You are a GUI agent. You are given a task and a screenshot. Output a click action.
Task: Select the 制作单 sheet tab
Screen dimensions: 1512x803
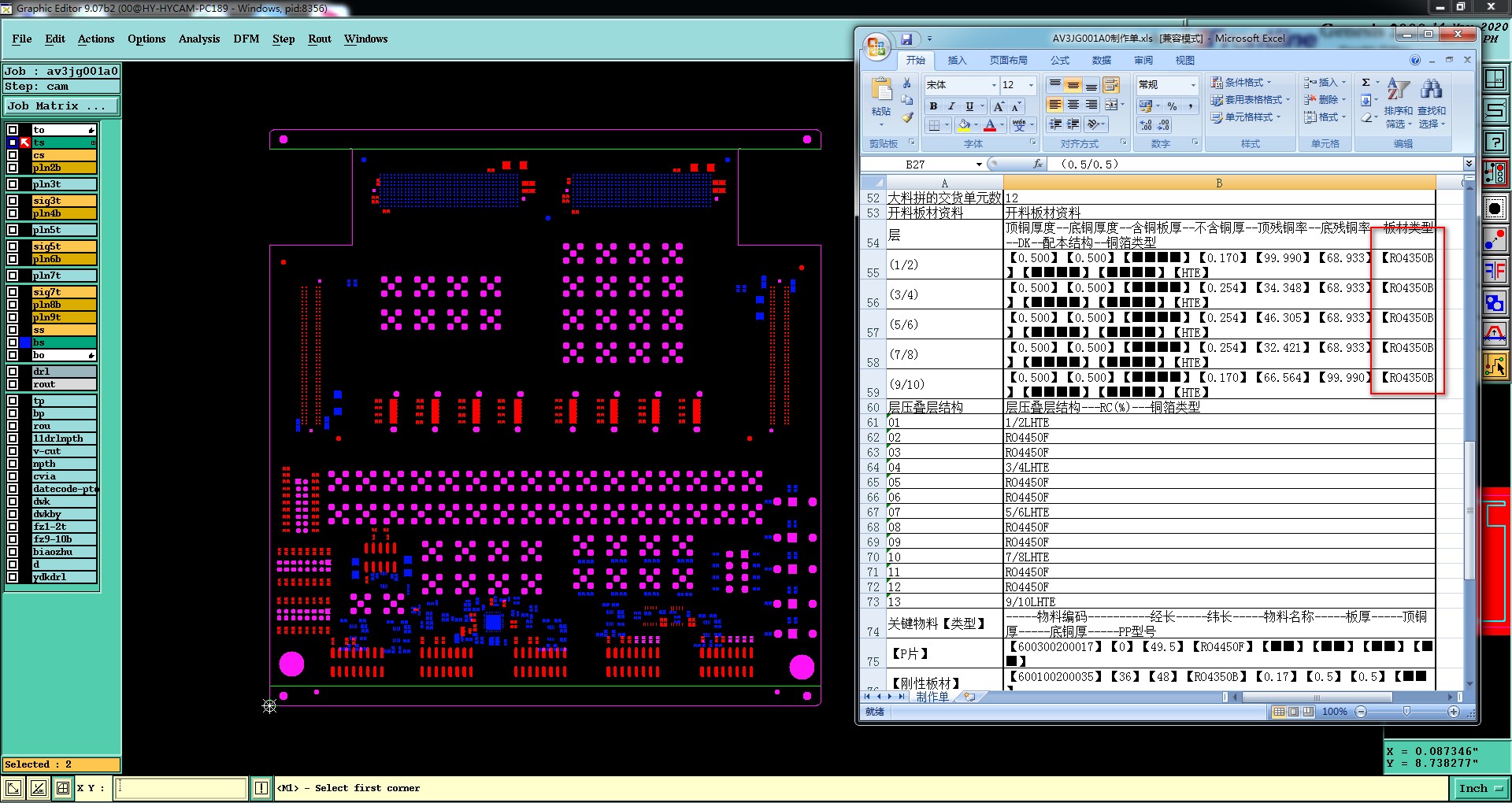932,698
